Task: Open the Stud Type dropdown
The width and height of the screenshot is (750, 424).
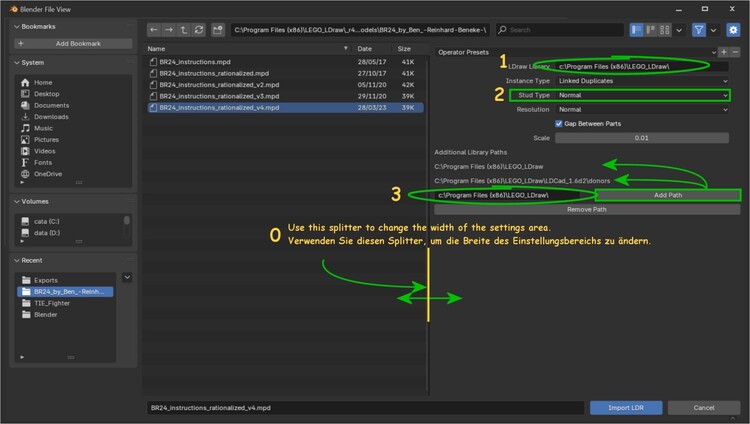Action: tap(641, 95)
